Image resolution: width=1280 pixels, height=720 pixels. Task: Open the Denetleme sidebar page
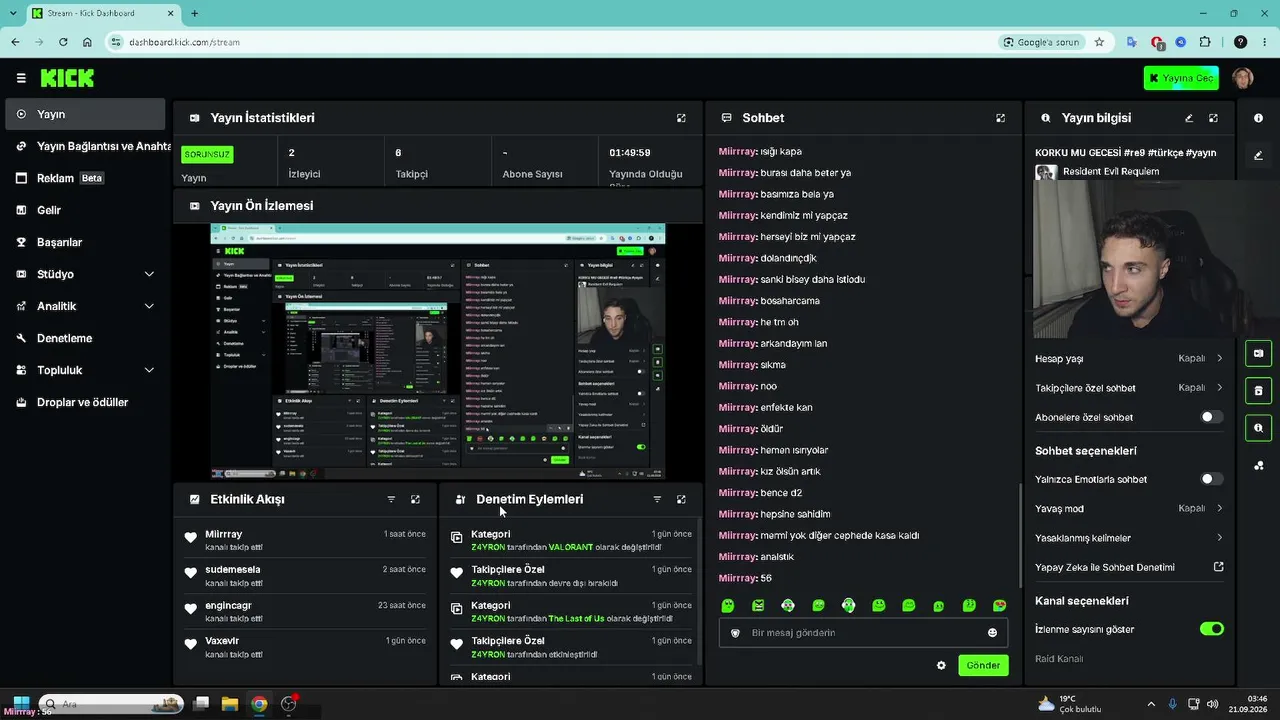85,338
